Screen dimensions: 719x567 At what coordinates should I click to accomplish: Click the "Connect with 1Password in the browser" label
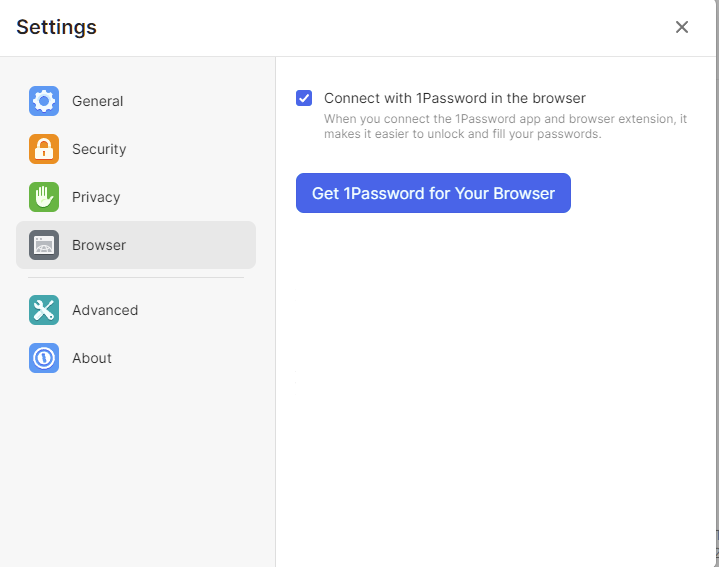coord(455,98)
